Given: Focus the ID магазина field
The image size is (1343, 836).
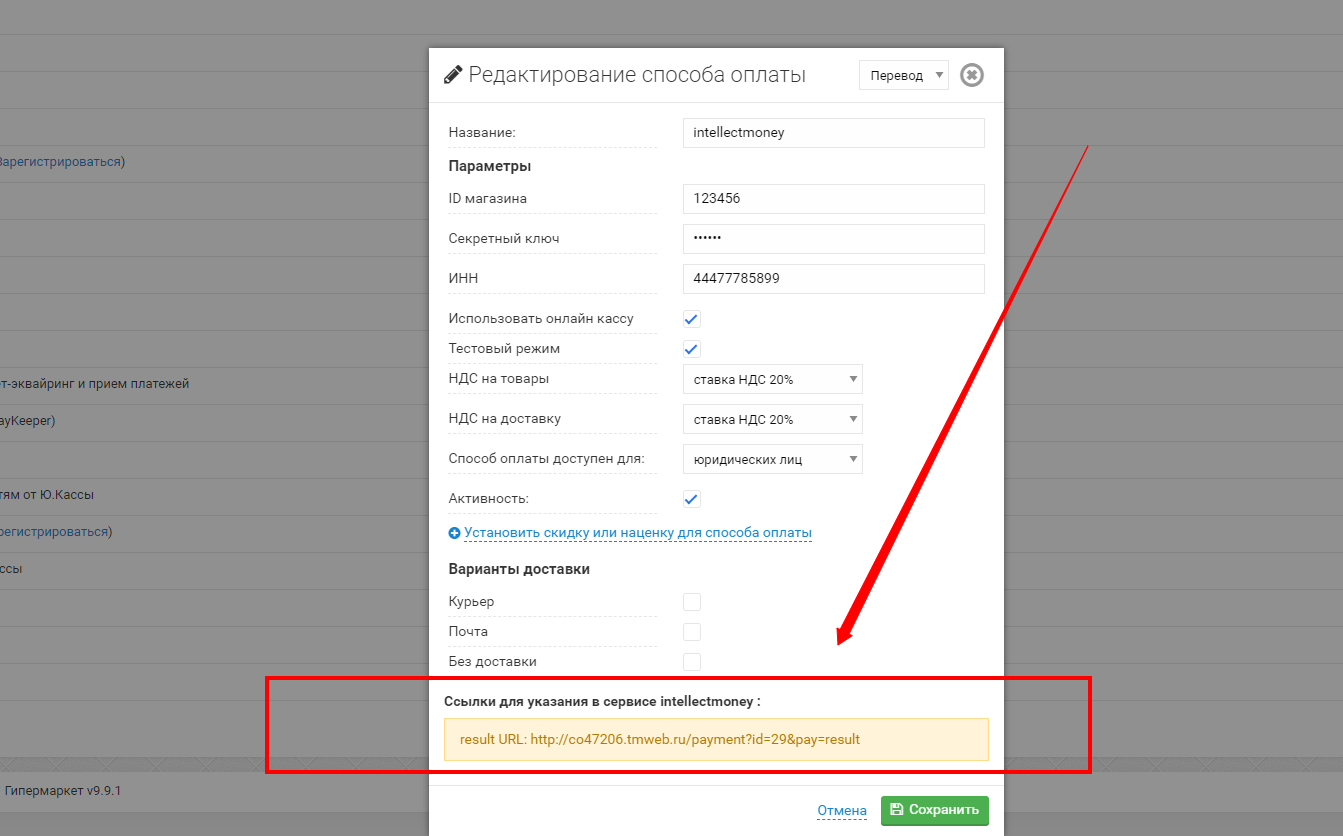Looking at the screenshot, I should [x=833, y=199].
